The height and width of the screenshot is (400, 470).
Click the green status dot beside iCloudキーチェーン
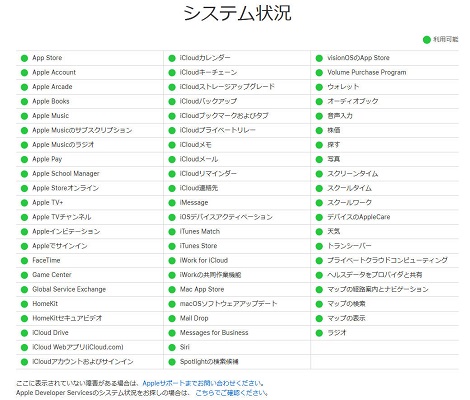[172, 73]
